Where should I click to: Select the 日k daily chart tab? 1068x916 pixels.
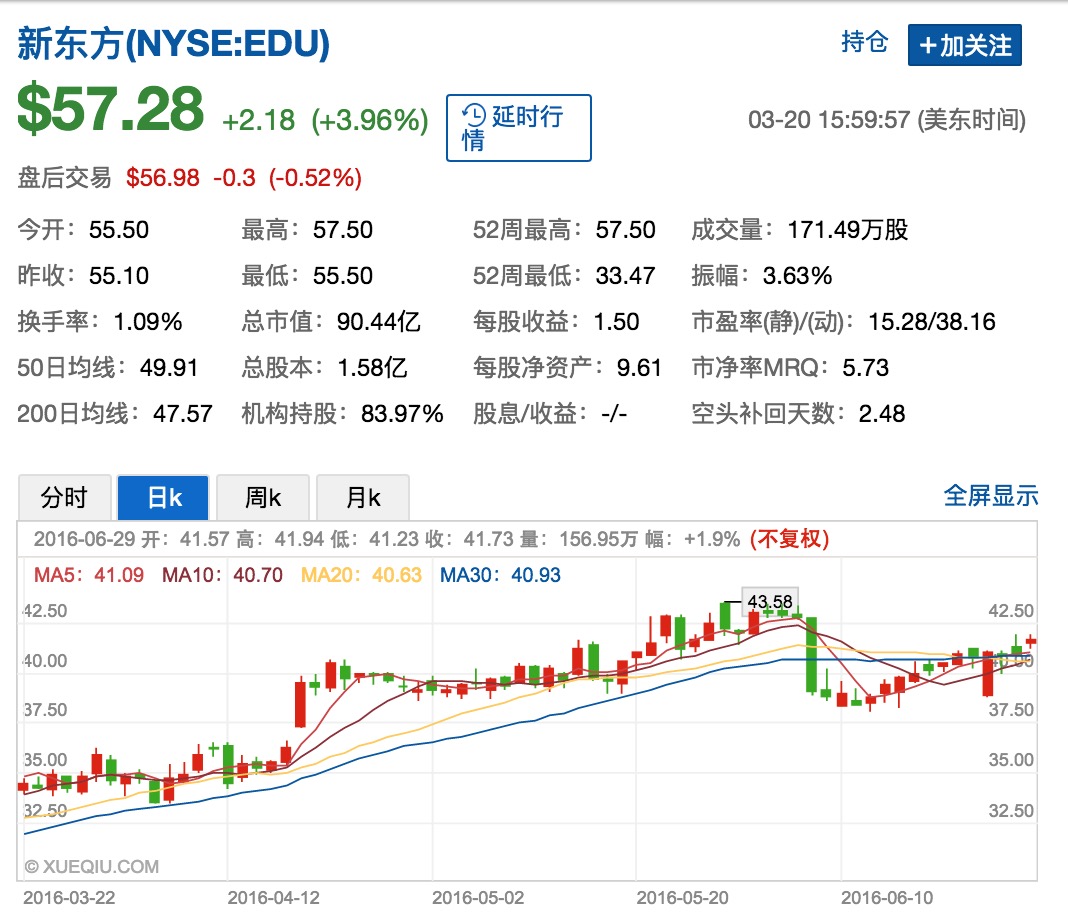click(x=163, y=497)
